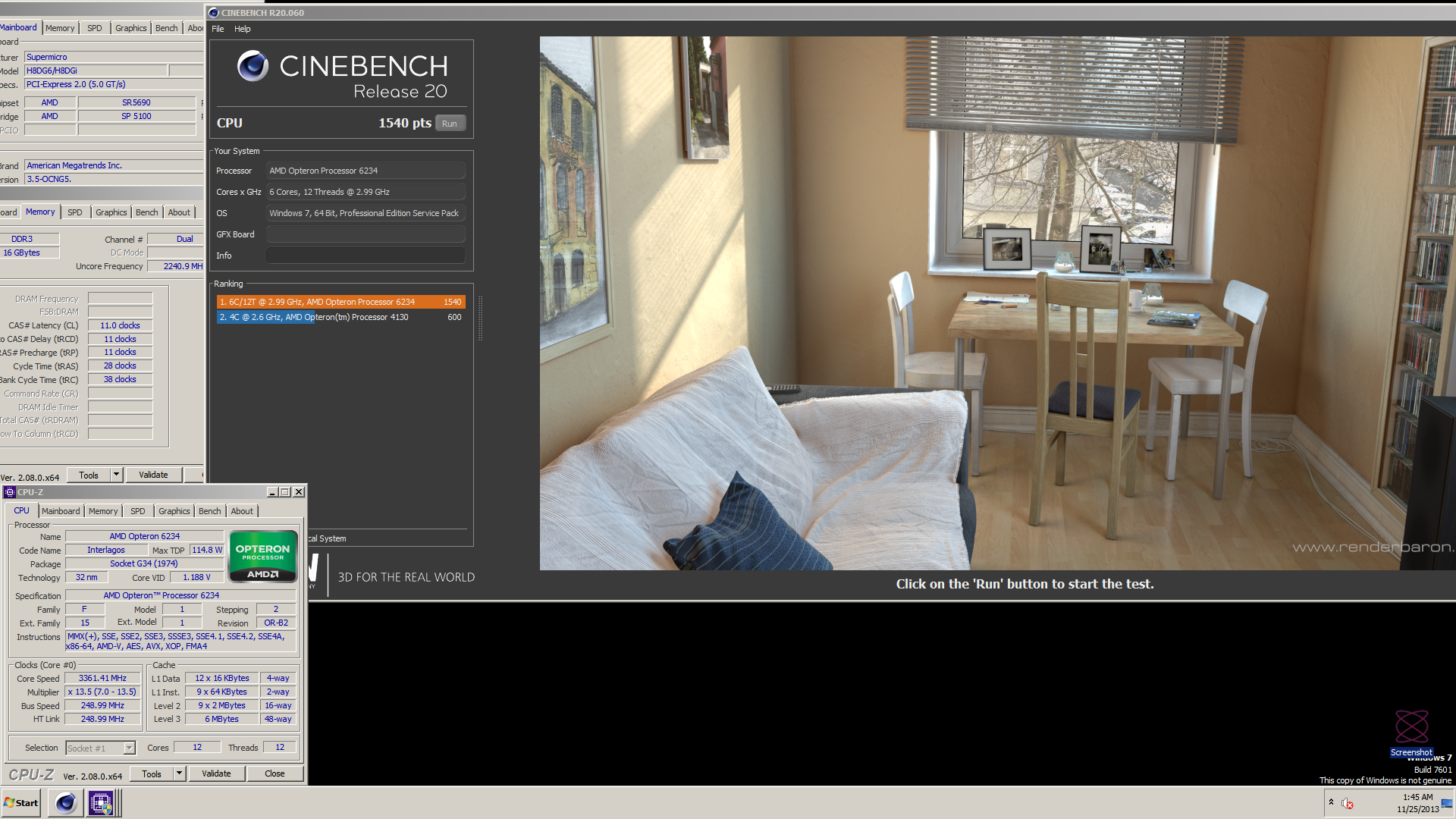Click the '6 Cores, 12 Threads @ 2.99 GHz' field
The image size is (1456, 819).
[366, 192]
